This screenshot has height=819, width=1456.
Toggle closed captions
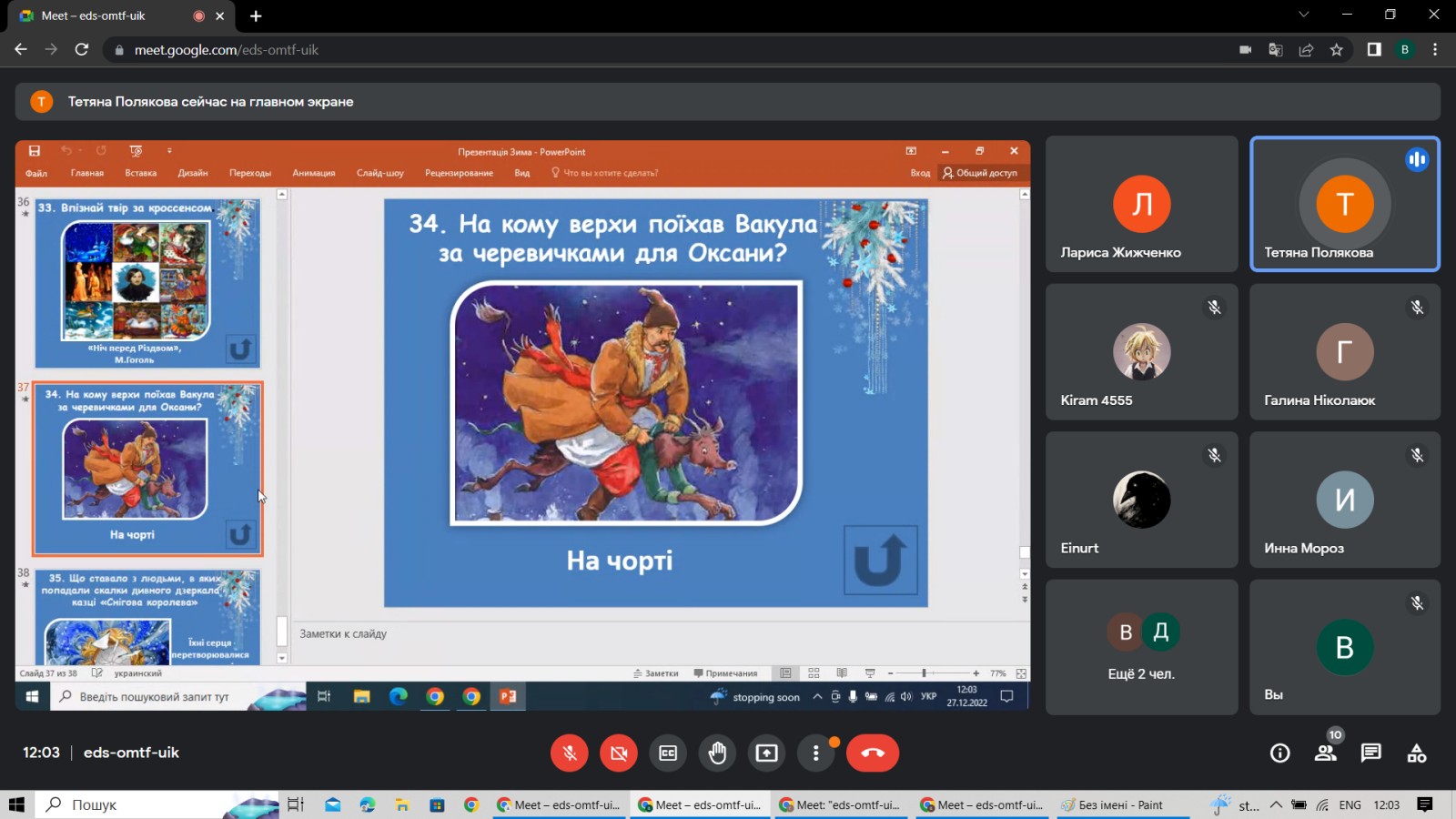(668, 753)
